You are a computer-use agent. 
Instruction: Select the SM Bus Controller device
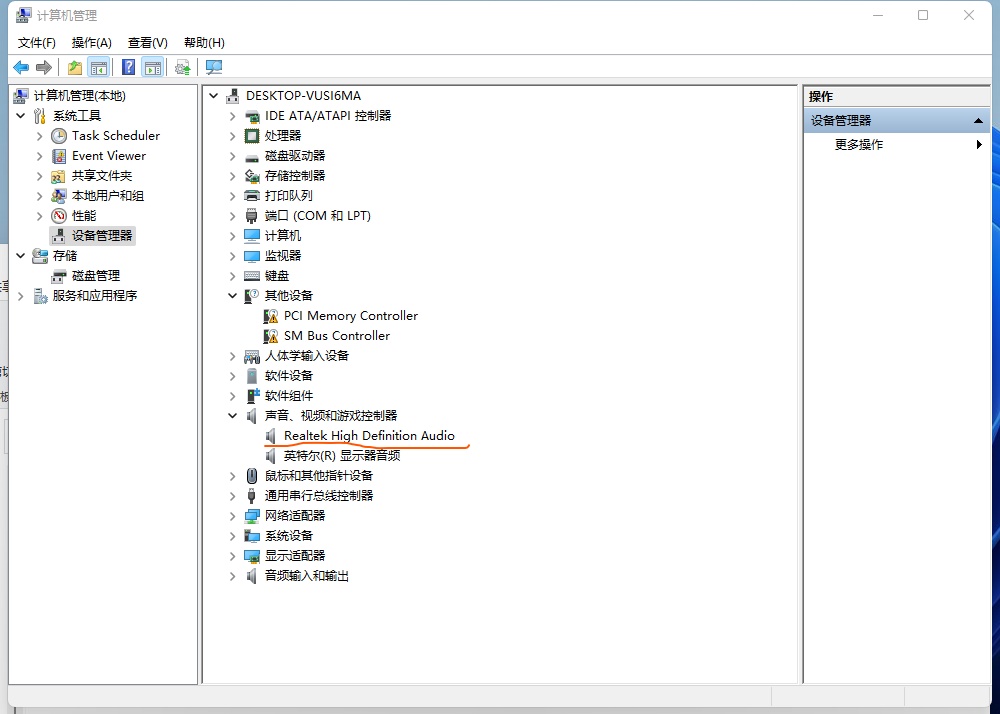coord(336,336)
